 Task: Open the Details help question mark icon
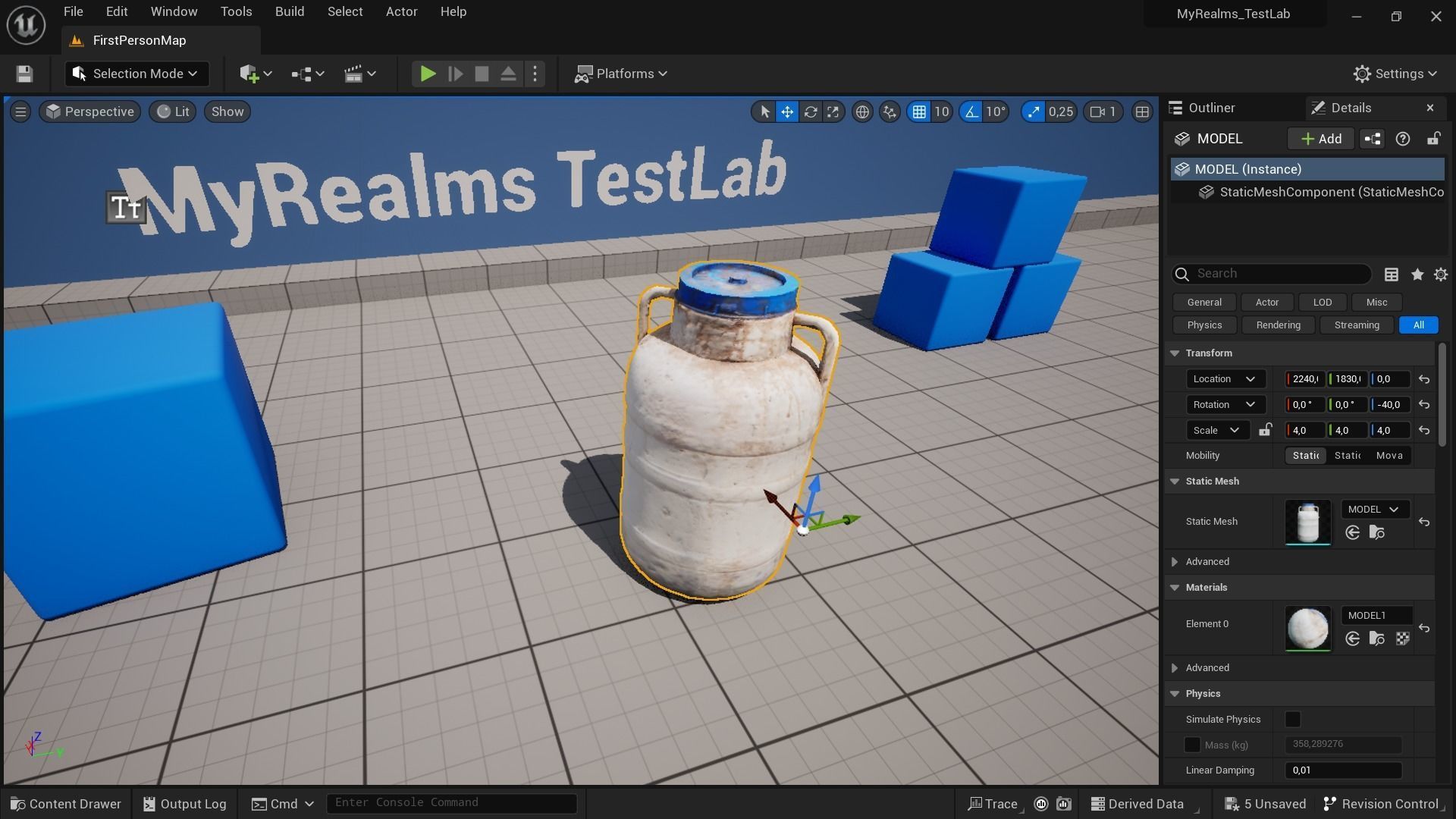1403,139
